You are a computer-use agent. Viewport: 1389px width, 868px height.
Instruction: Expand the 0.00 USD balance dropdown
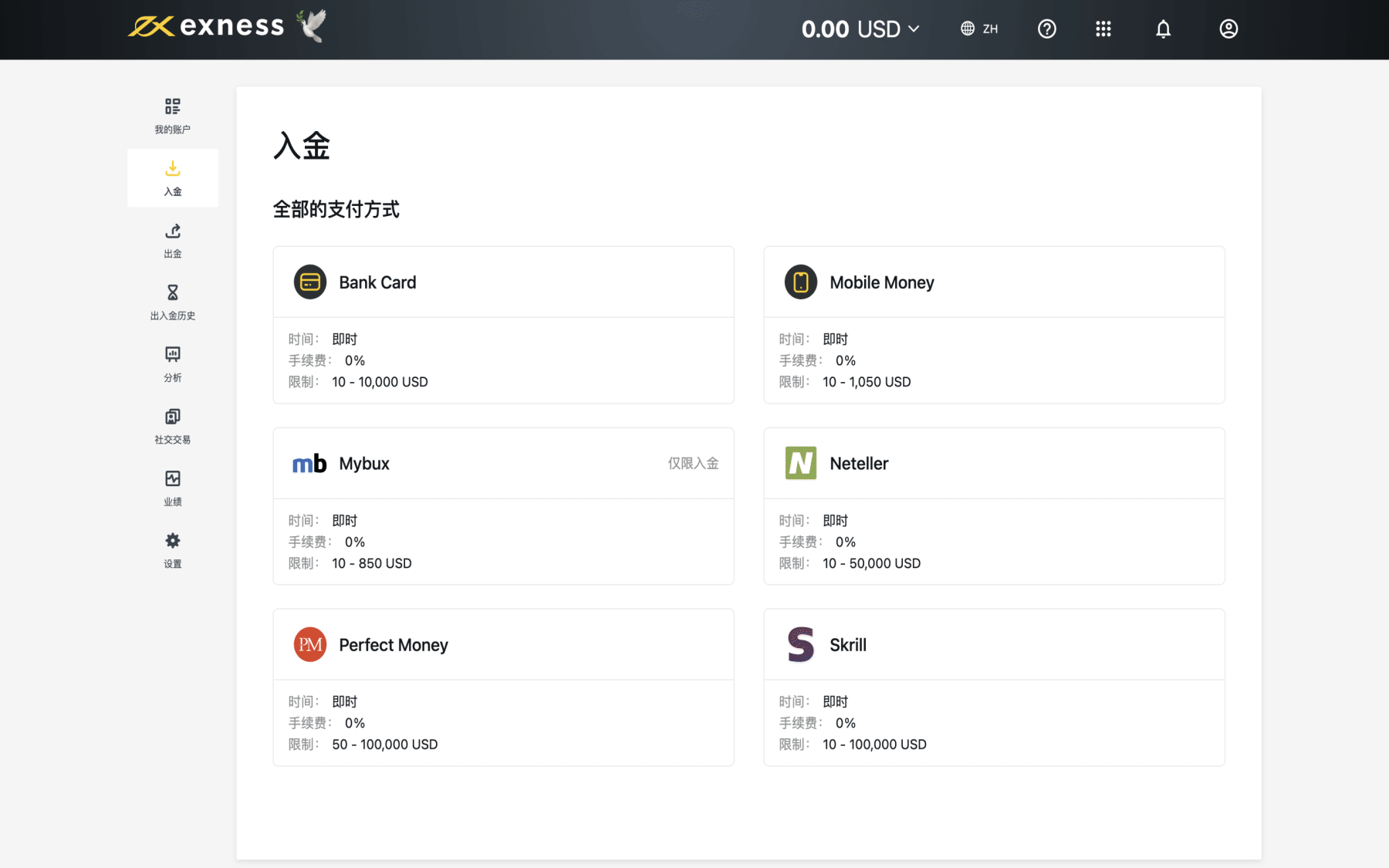pos(860,29)
